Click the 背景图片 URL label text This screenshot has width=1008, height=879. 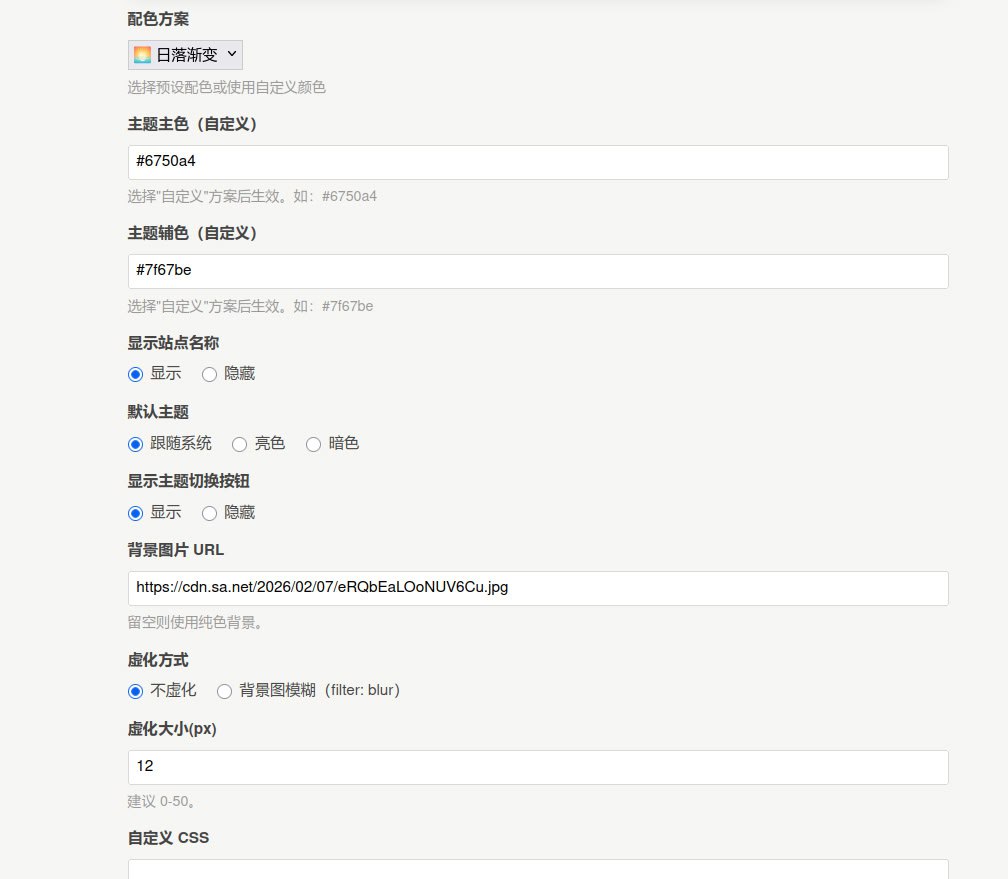175,550
